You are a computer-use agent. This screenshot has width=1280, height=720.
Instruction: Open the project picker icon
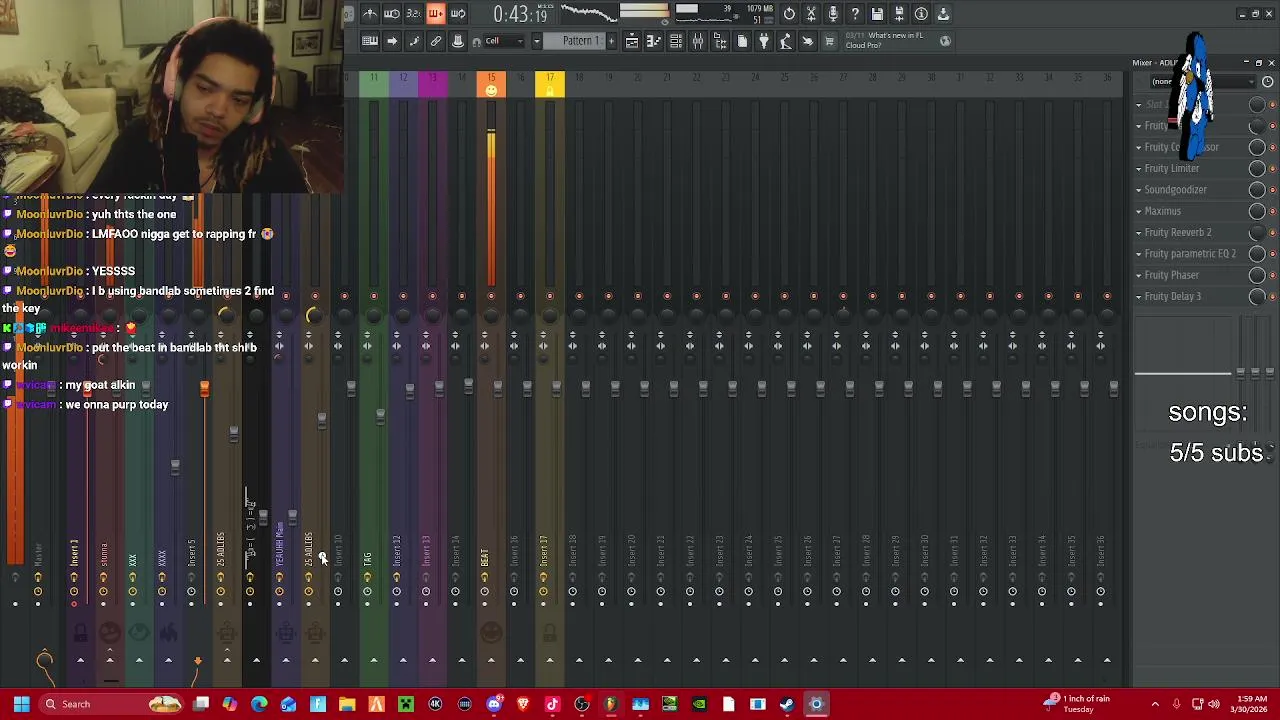click(742, 41)
